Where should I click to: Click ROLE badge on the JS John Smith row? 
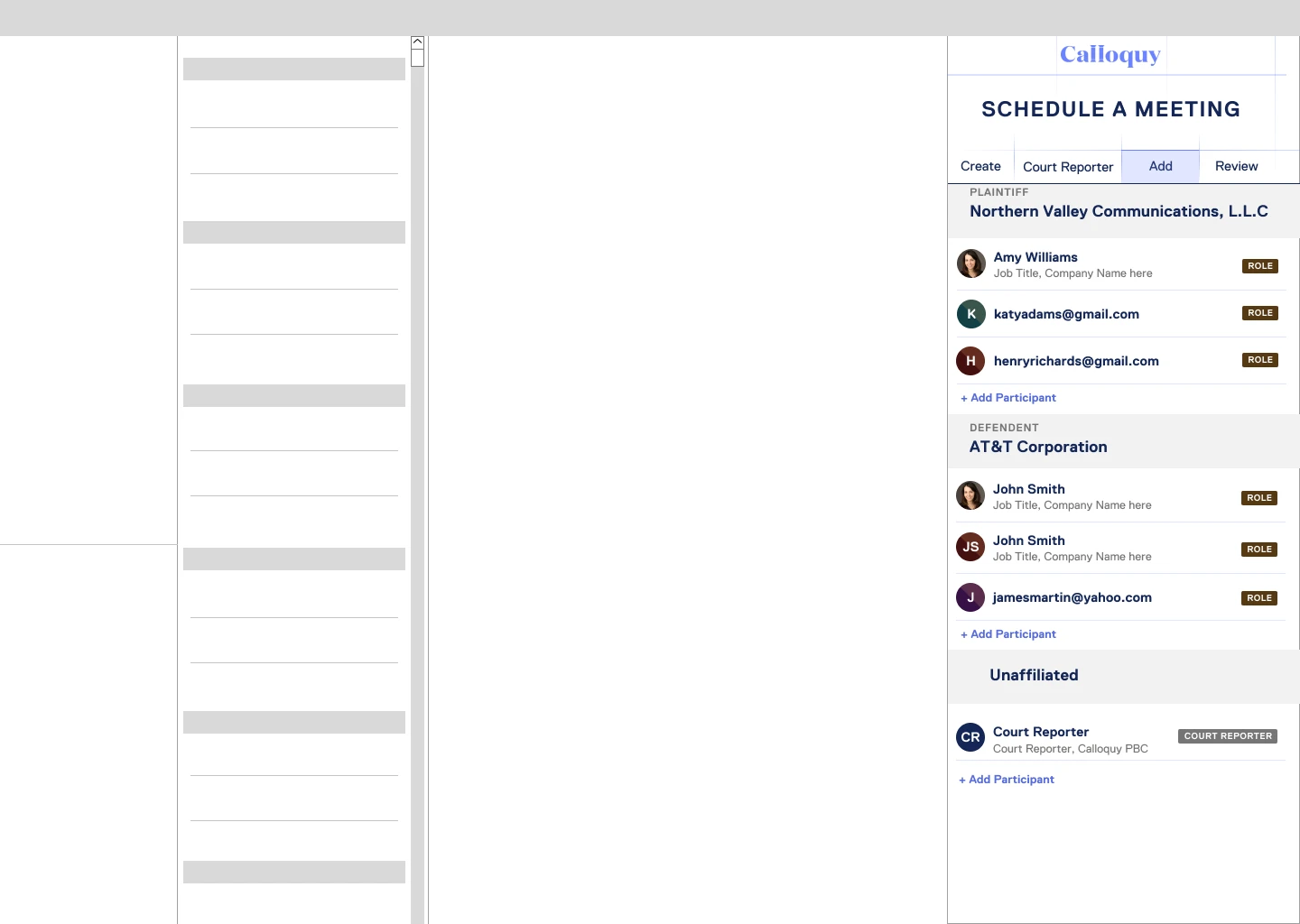point(1259,550)
